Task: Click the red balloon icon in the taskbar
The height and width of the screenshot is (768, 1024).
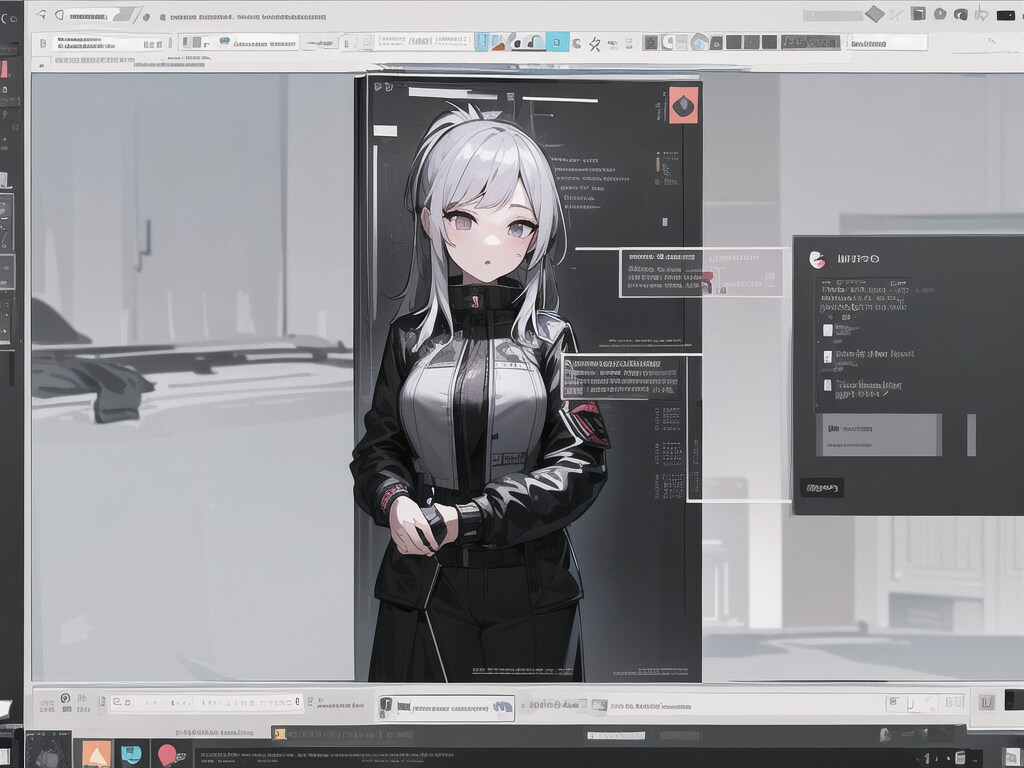Action: [x=167, y=754]
